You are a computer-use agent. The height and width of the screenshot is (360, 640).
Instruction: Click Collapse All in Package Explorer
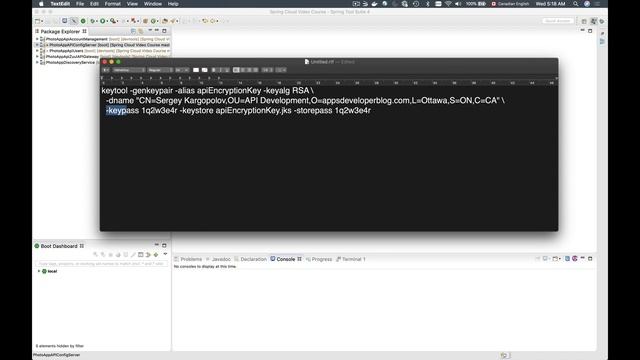tap(133, 31)
